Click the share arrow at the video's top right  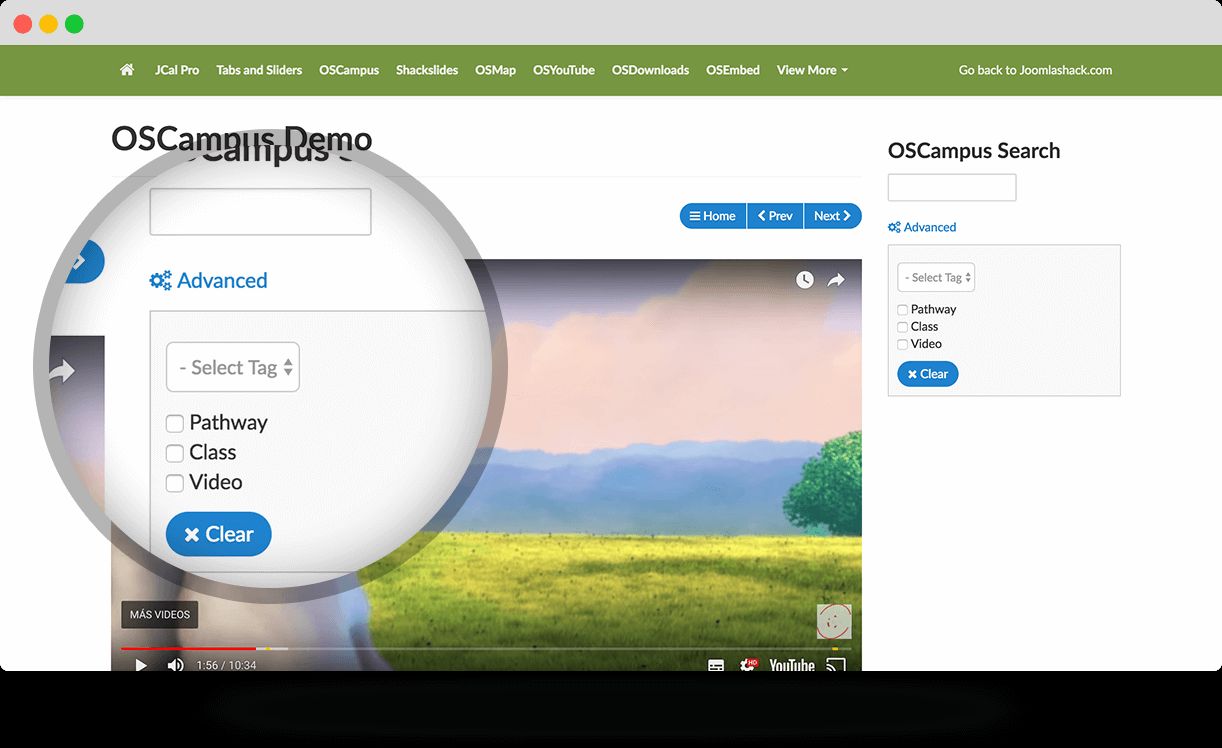pos(836,280)
